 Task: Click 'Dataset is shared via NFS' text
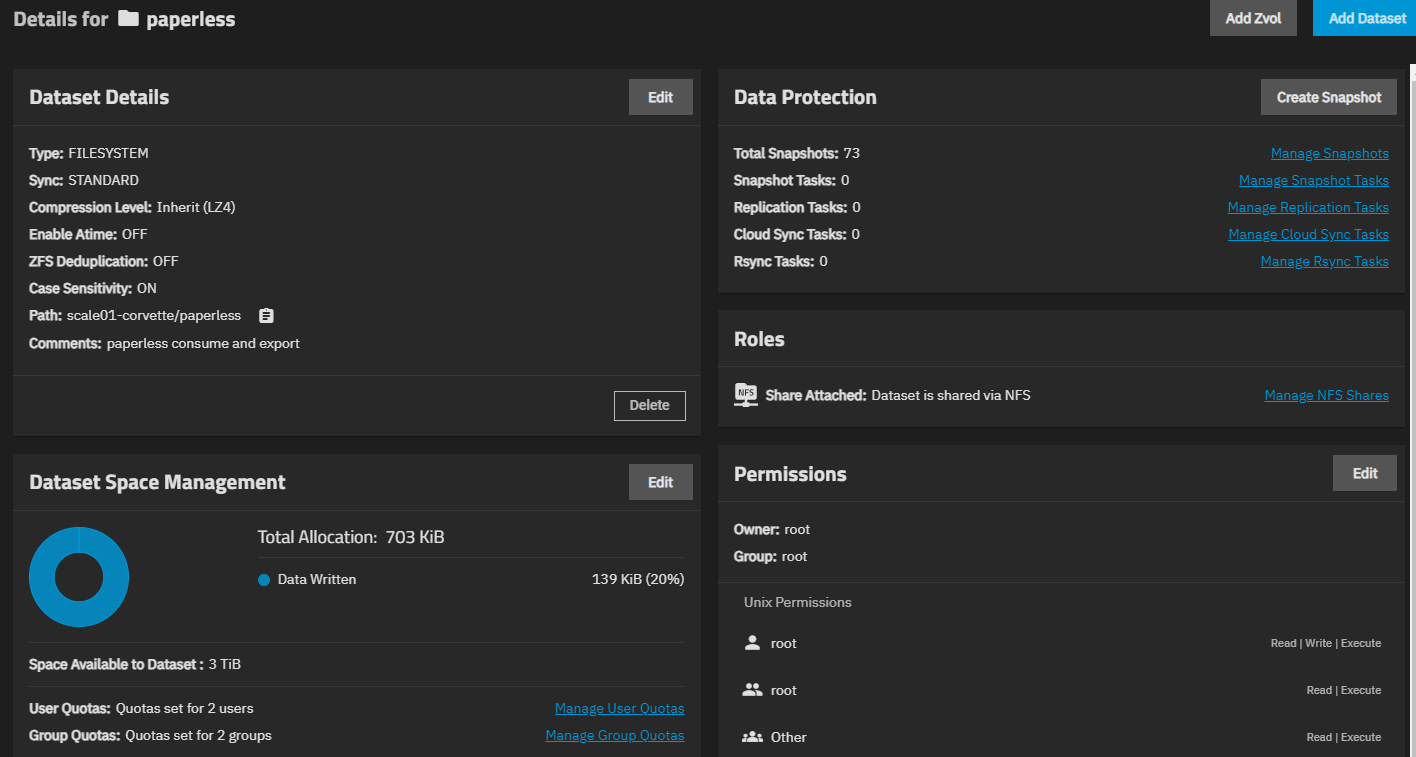coord(951,395)
